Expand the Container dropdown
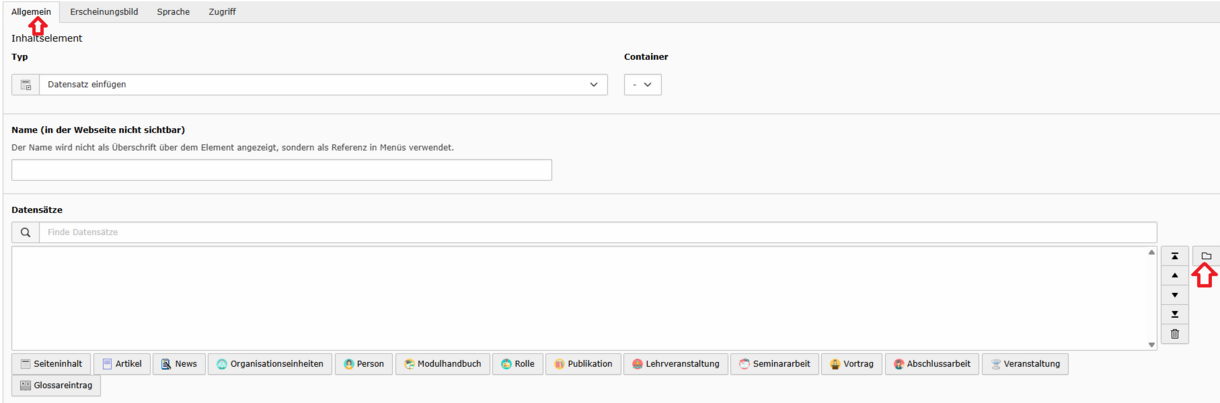 coord(643,85)
